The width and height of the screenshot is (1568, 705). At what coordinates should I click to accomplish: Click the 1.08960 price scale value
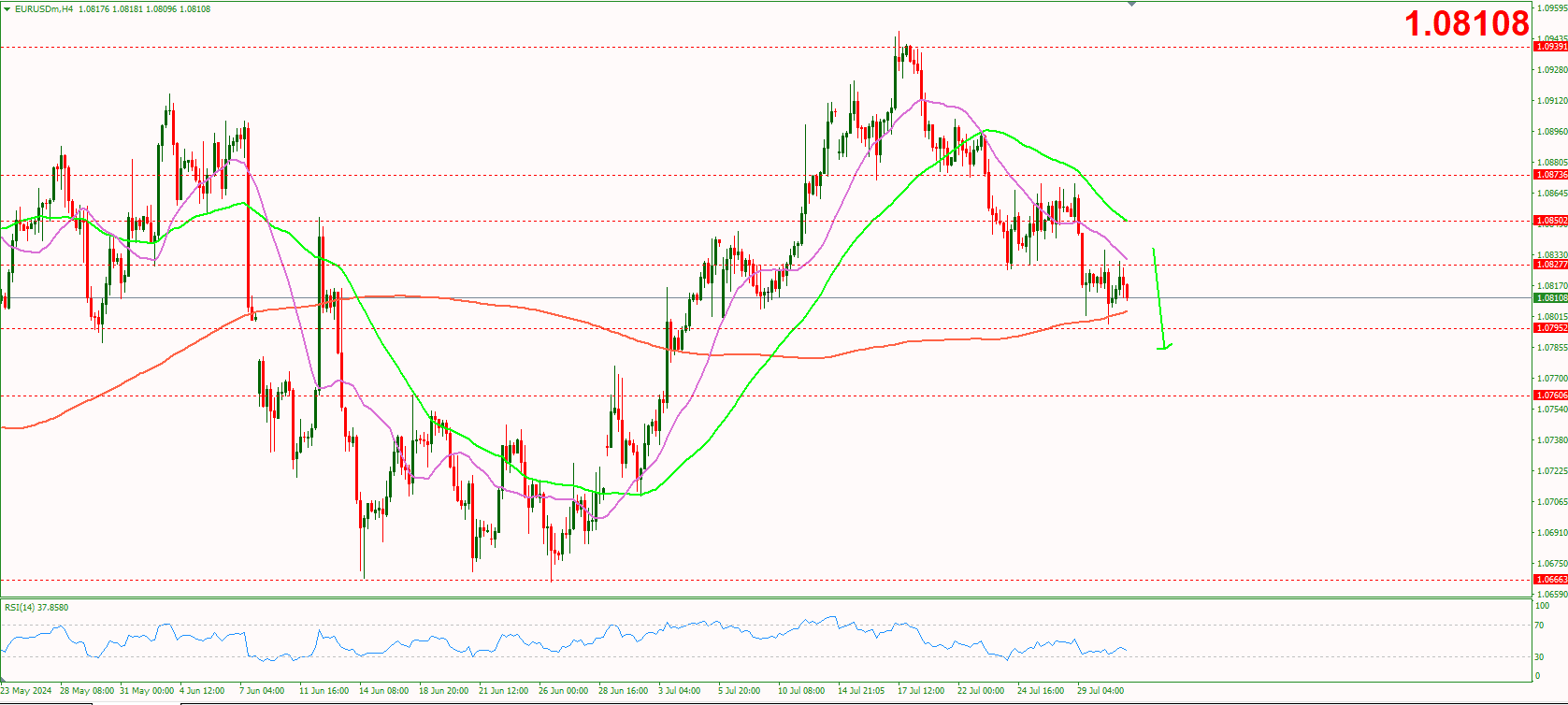[1552, 132]
